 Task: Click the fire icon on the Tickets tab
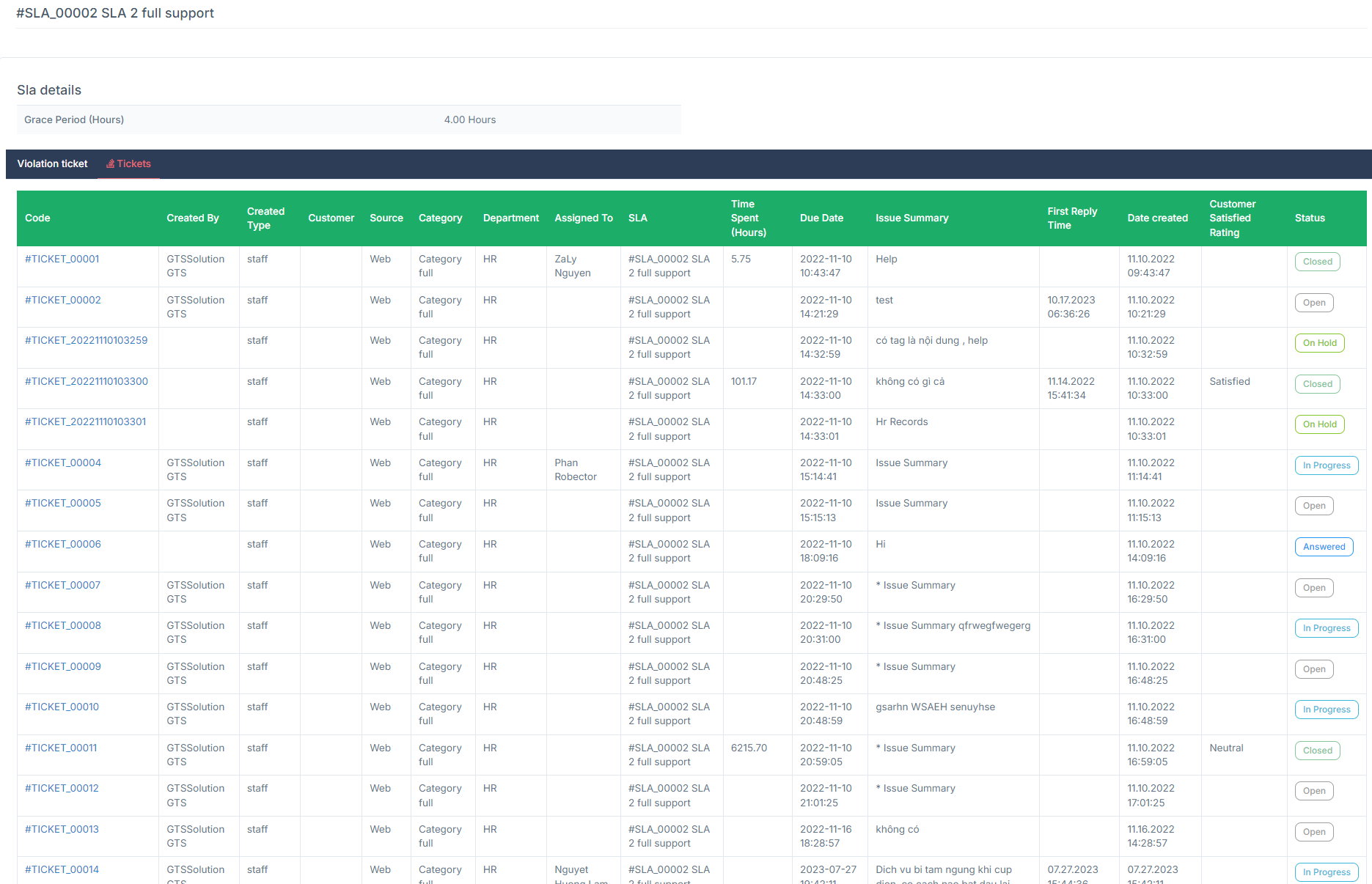click(x=109, y=163)
